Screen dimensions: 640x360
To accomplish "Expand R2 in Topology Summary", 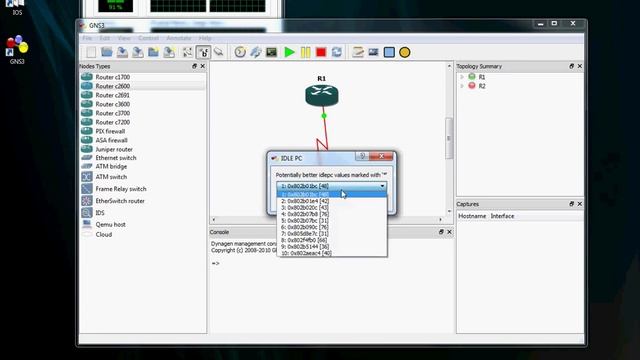I will tap(462, 86).
